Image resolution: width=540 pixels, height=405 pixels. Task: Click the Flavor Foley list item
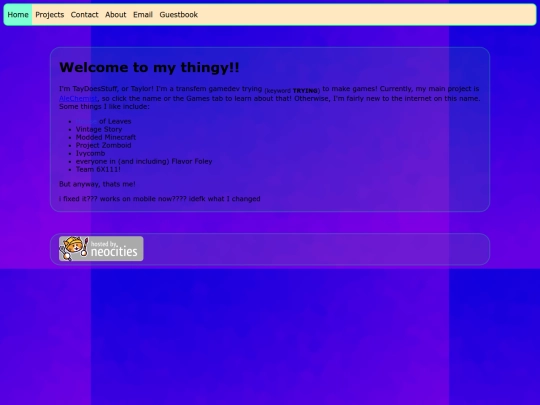[x=144, y=161]
